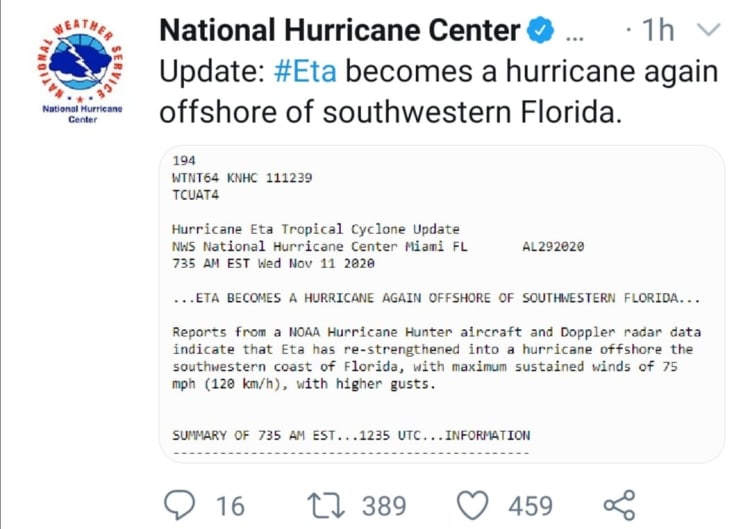
Task: Click the National Hurricane Center account name
Action: (x=338, y=31)
